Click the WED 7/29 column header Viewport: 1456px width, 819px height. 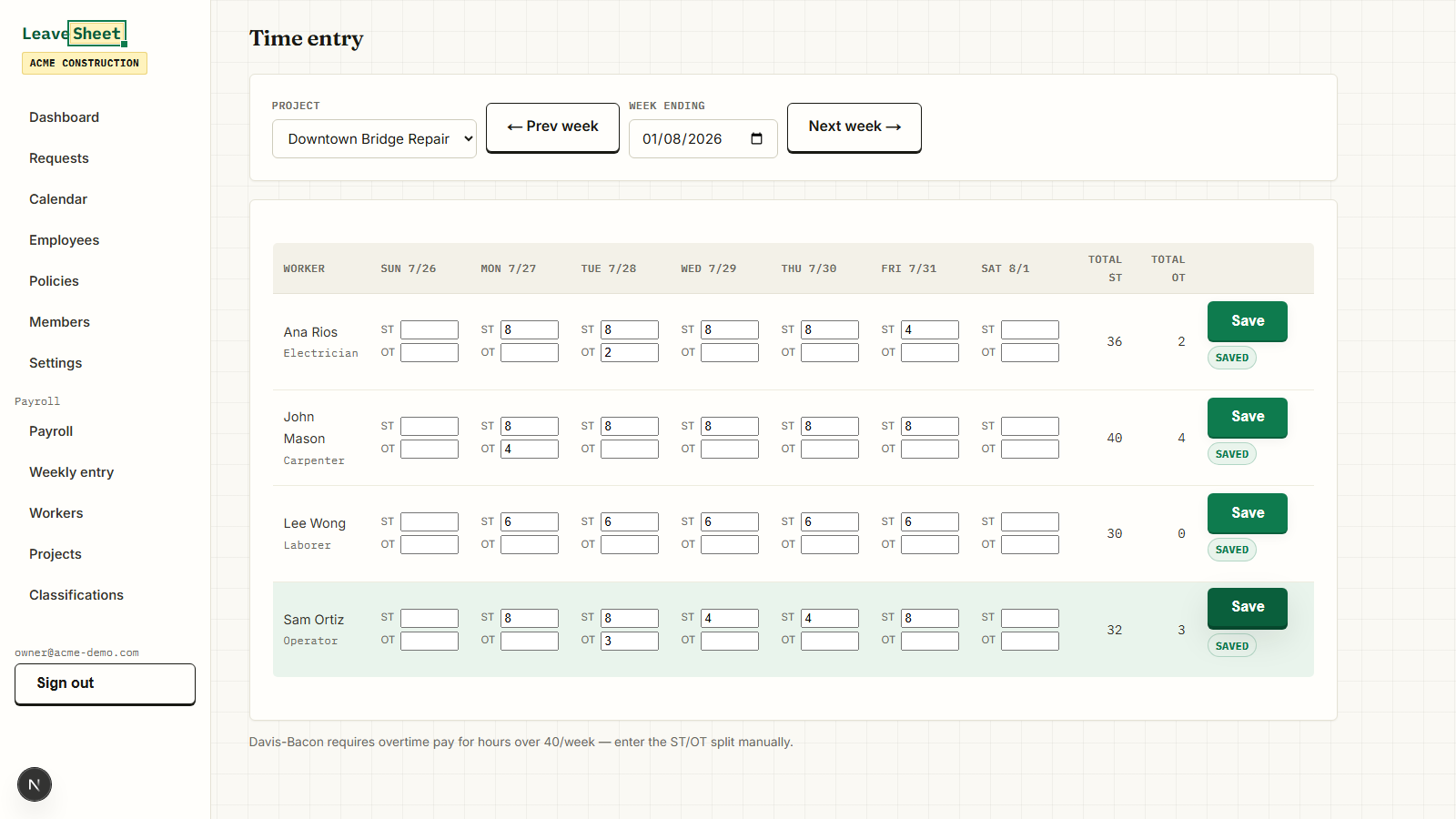pos(709,268)
